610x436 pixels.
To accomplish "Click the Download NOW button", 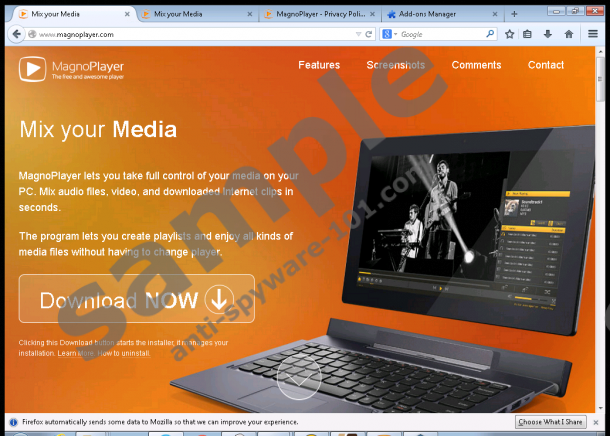I will tap(136, 298).
